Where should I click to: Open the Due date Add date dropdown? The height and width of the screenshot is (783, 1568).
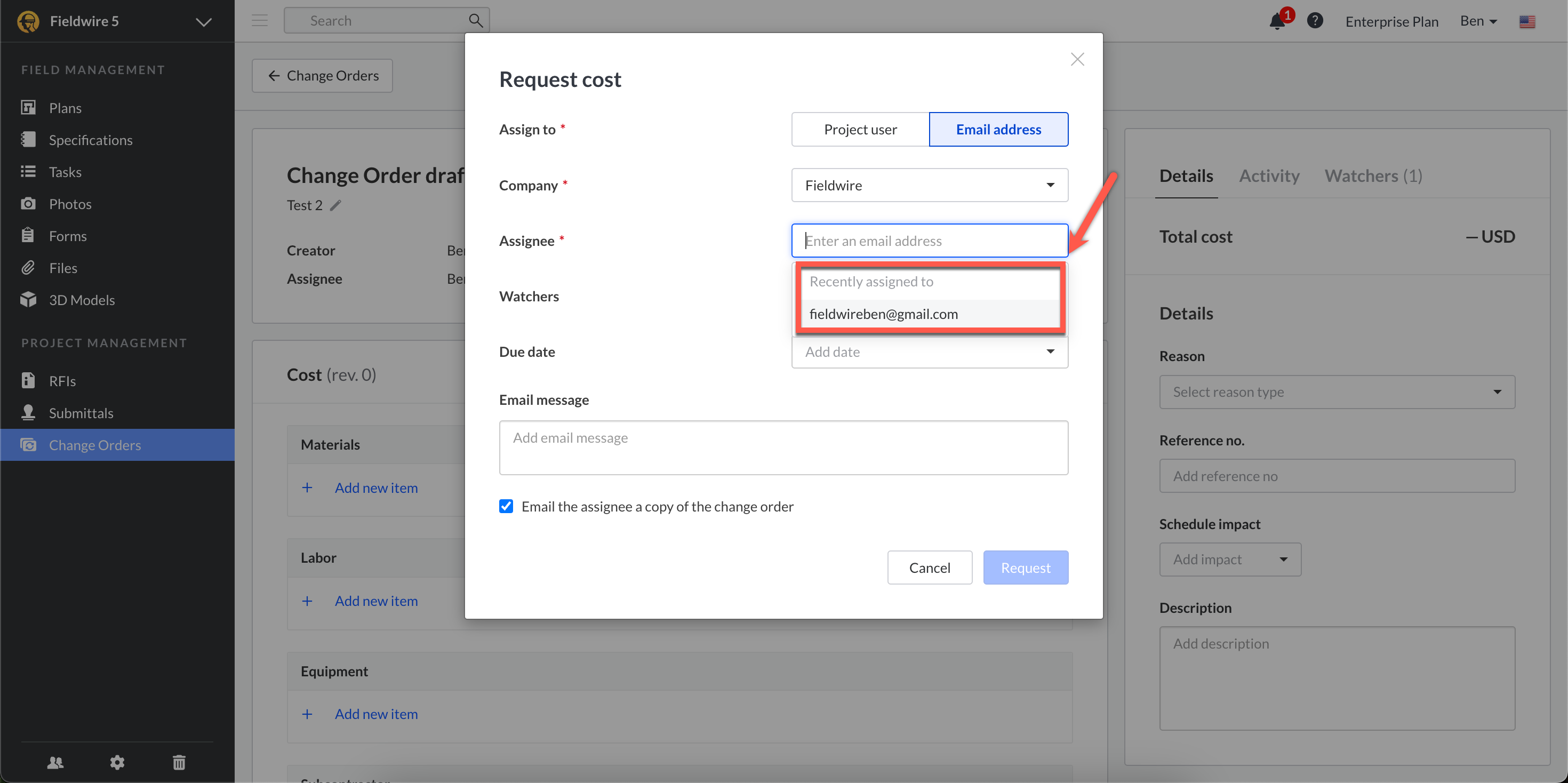pyautogui.click(x=929, y=352)
